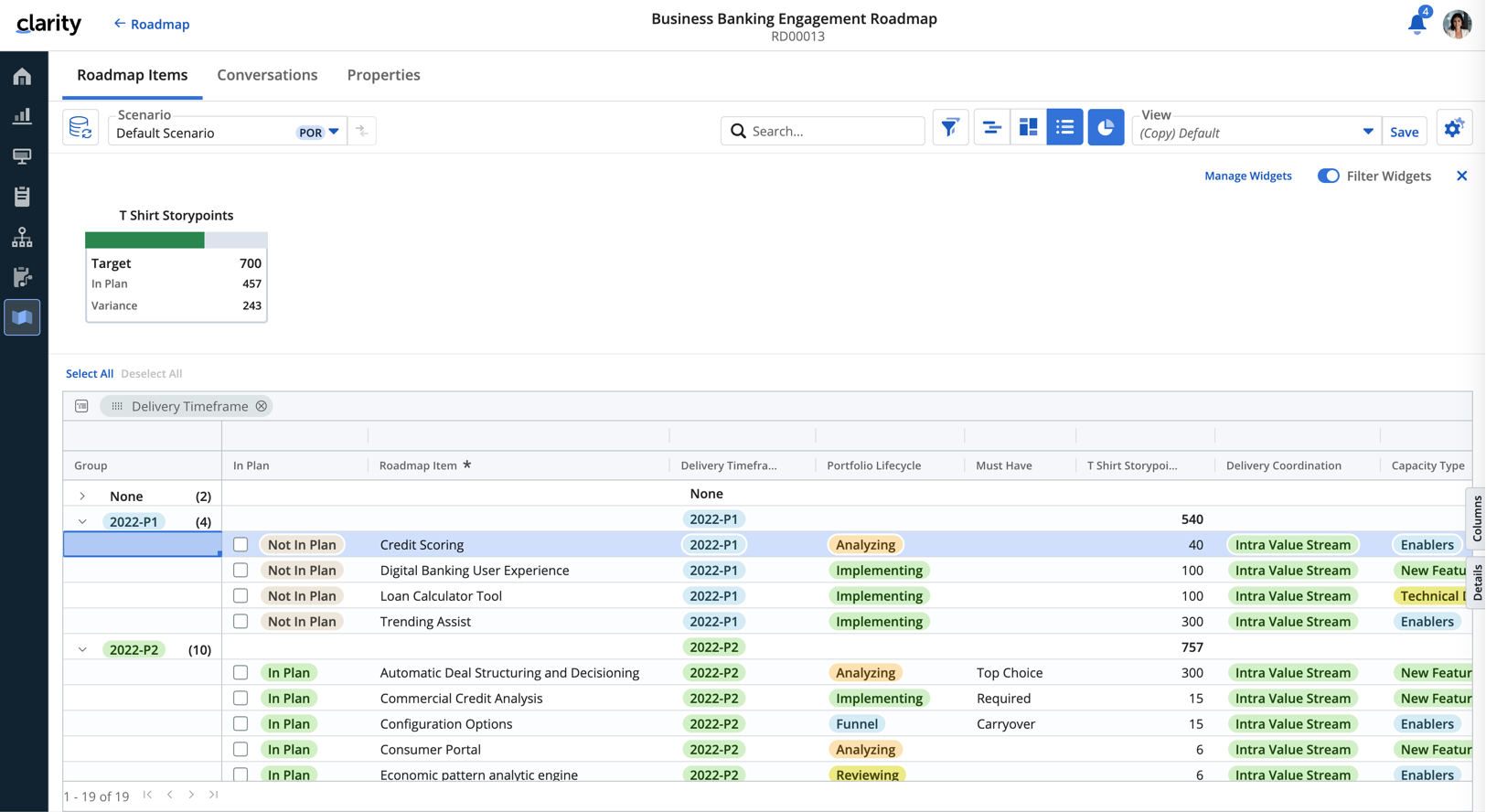Open the Properties tab
1486x812 pixels.
383,75
